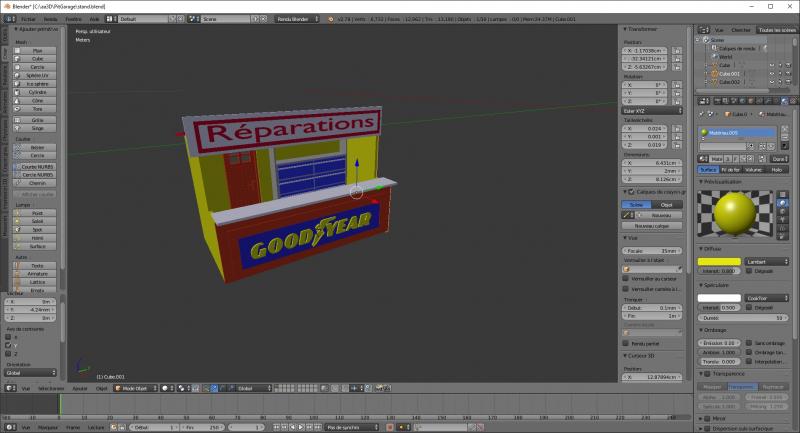Open the Fichier menu
The image size is (800, 433).
click(x=27, y=19)
